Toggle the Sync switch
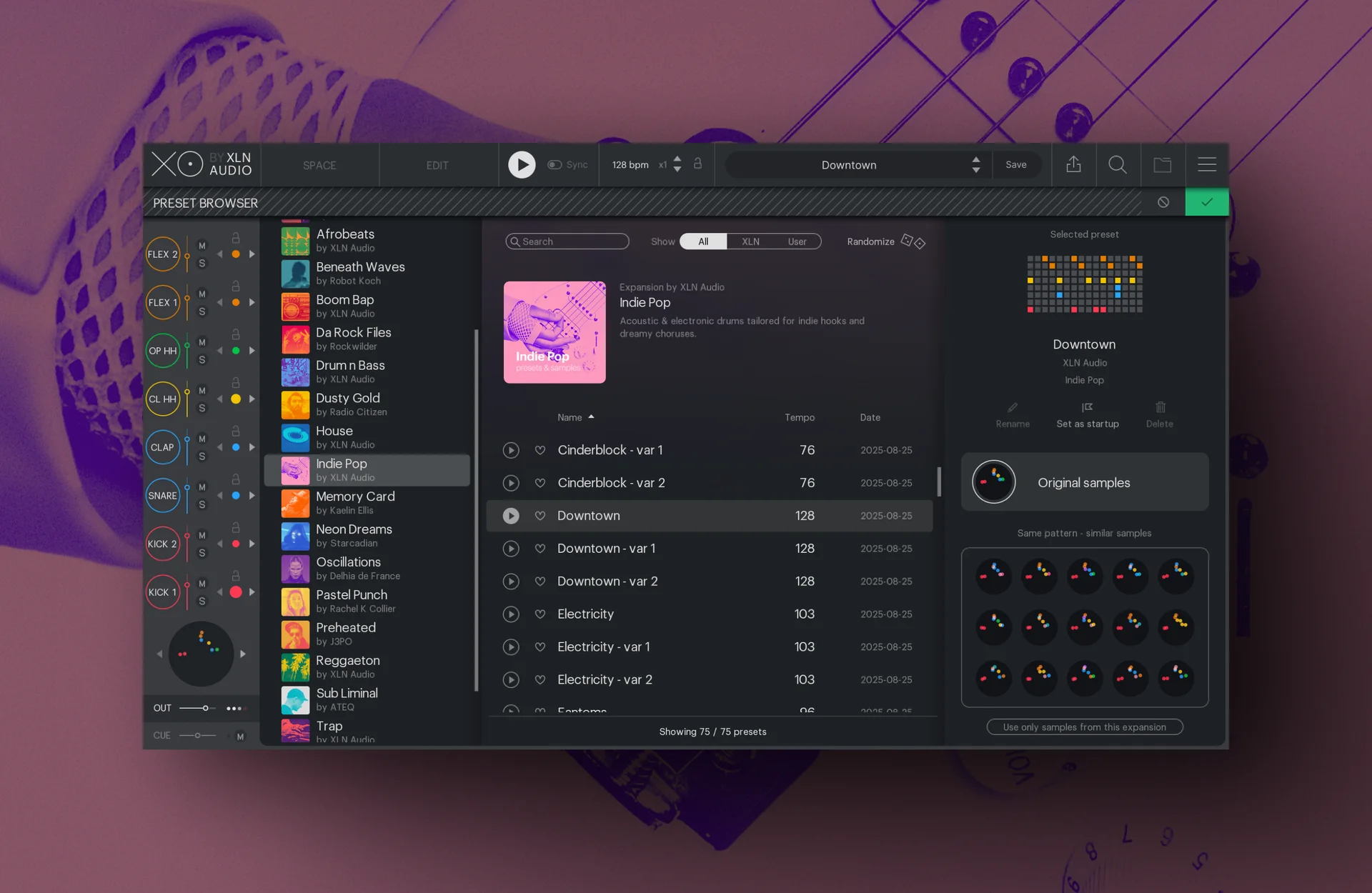Image resolution: width=1372 pixels, height=893 pixels. click(x=555, y=165)
